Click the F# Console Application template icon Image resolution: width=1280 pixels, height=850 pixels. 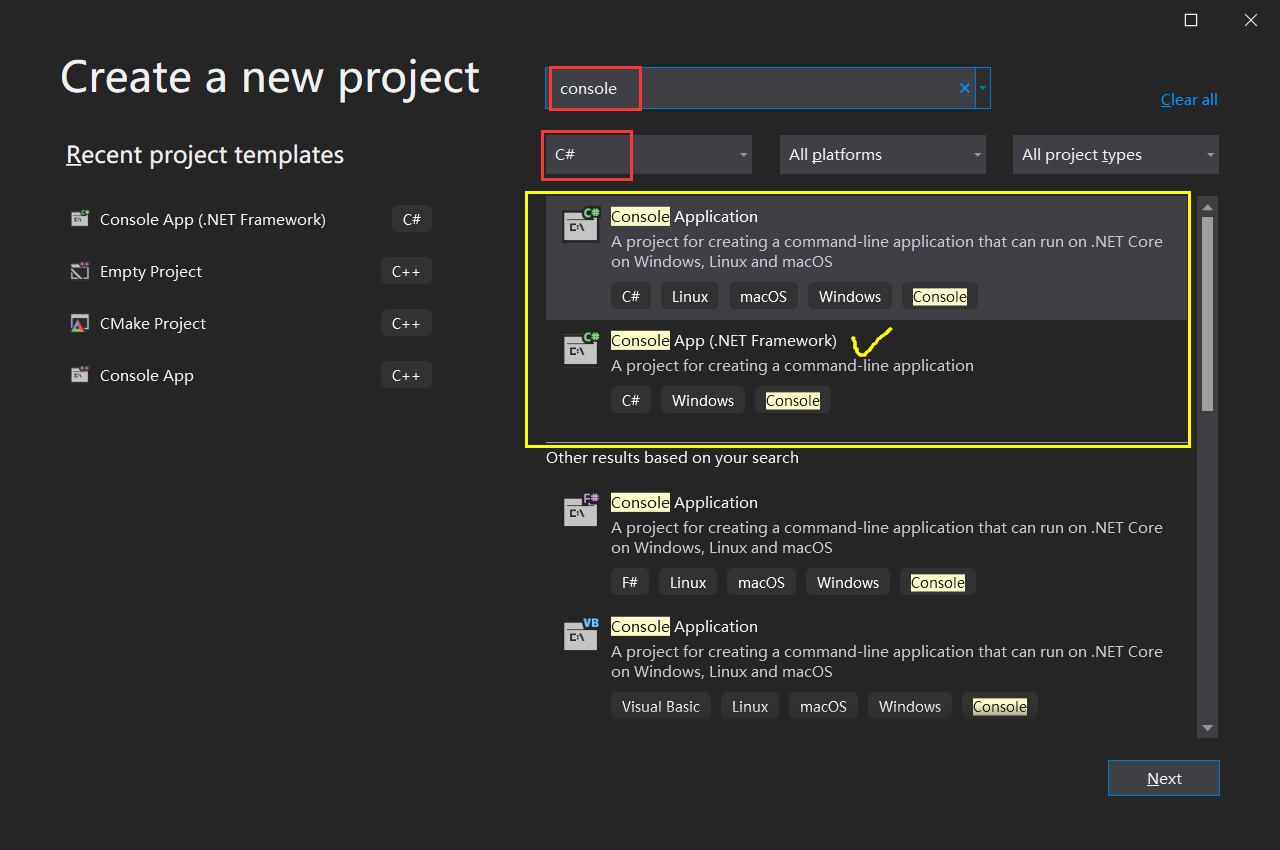pyautogui.click(x=580, y=511)
